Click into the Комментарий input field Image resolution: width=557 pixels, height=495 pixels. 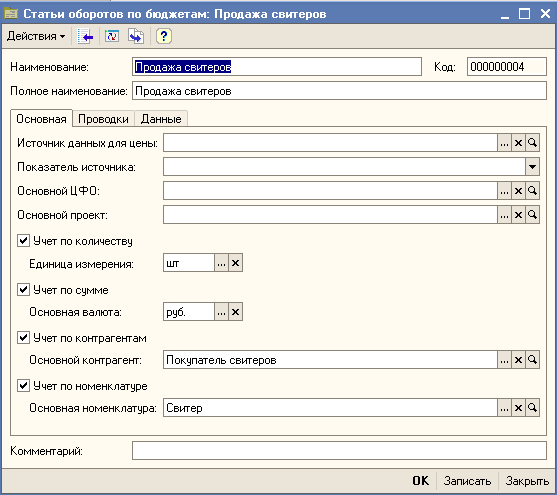click(339, 451)
